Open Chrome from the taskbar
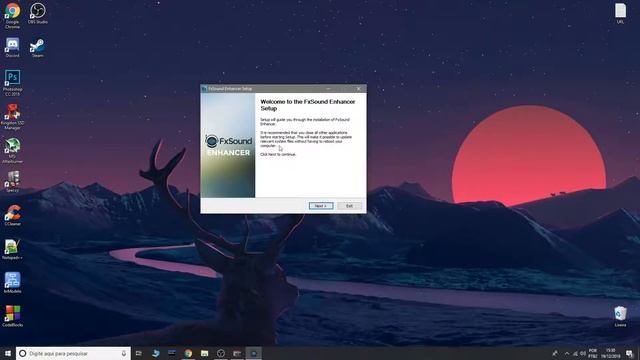Screen dimensions: 640x360 [188, 353]
